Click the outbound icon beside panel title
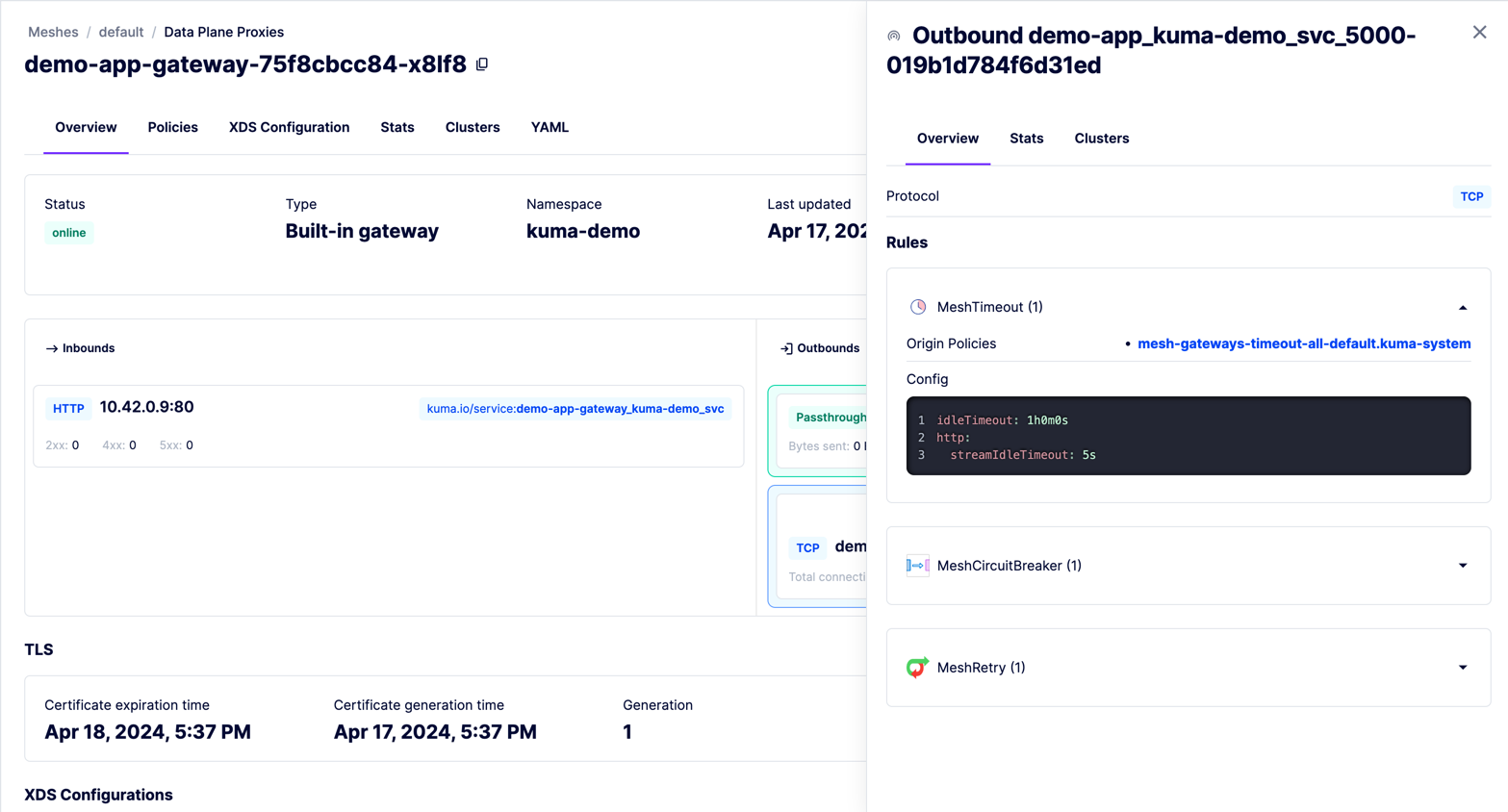Image resolution: width=1508 pixels, height=812 pixels. (x=894, y=37)
